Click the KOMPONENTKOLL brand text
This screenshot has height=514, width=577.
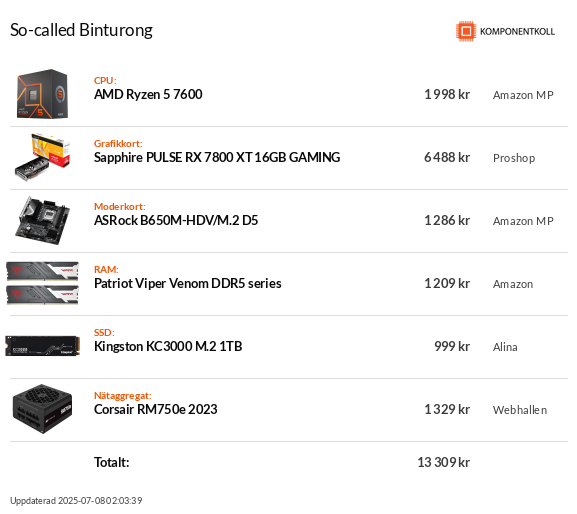point(517,31)
